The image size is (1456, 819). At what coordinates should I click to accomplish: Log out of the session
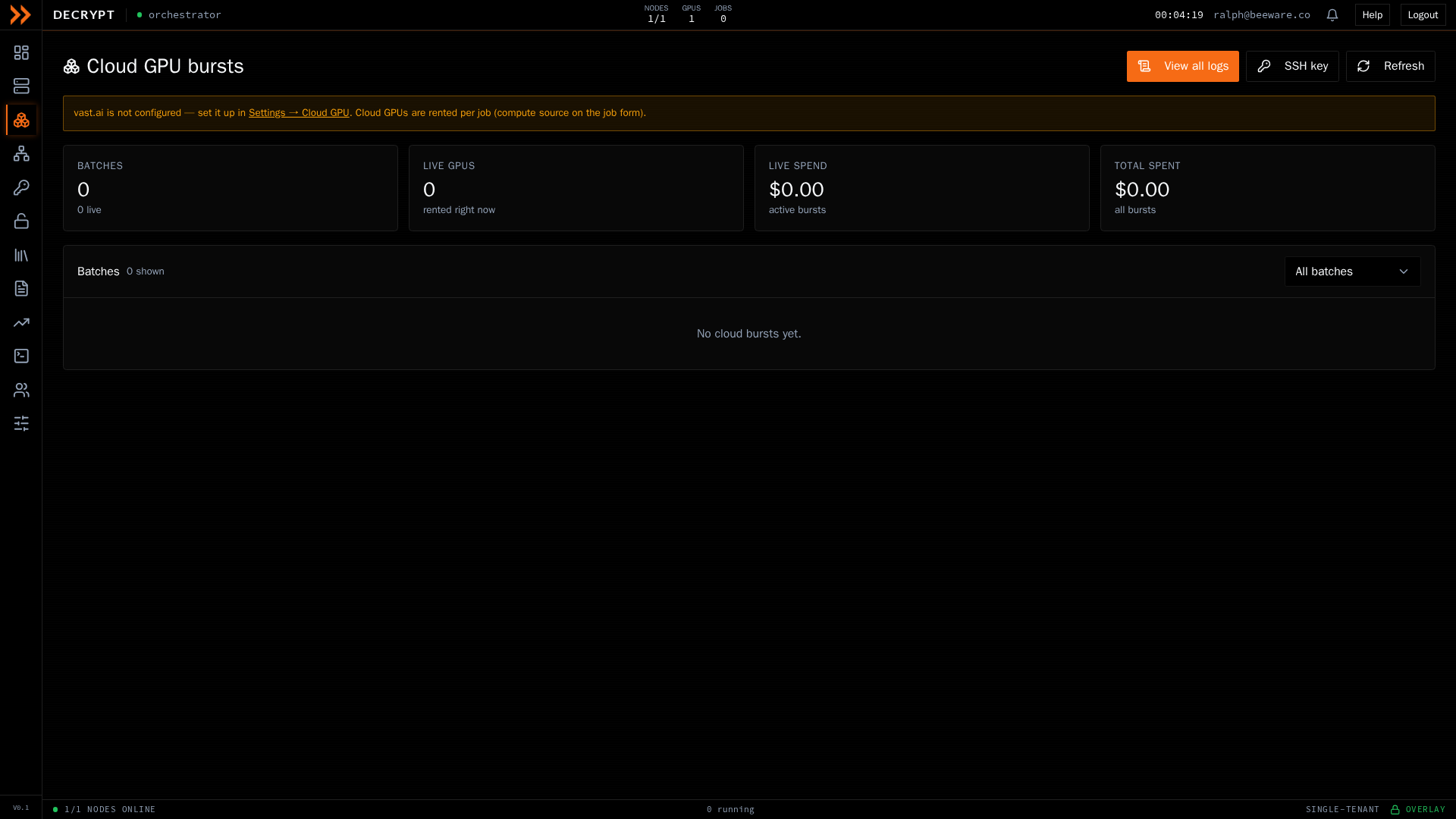click(1423, 14)
